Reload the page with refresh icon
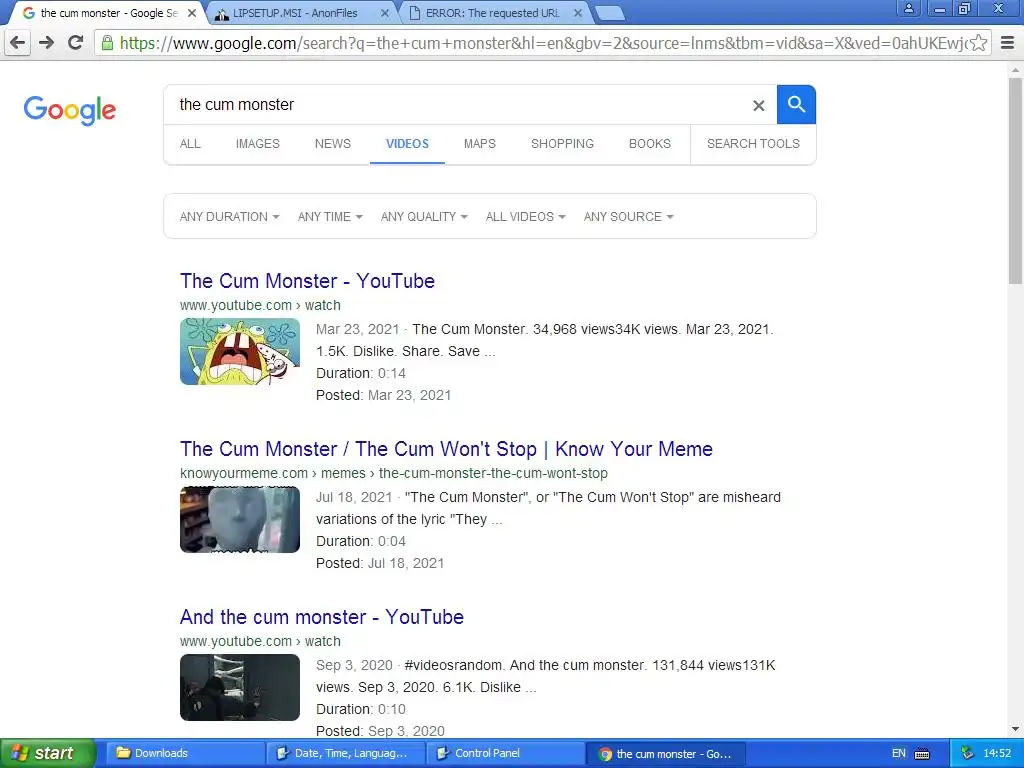The width and height of the screenshot is (1024, 768). click(x=76, y=43)
